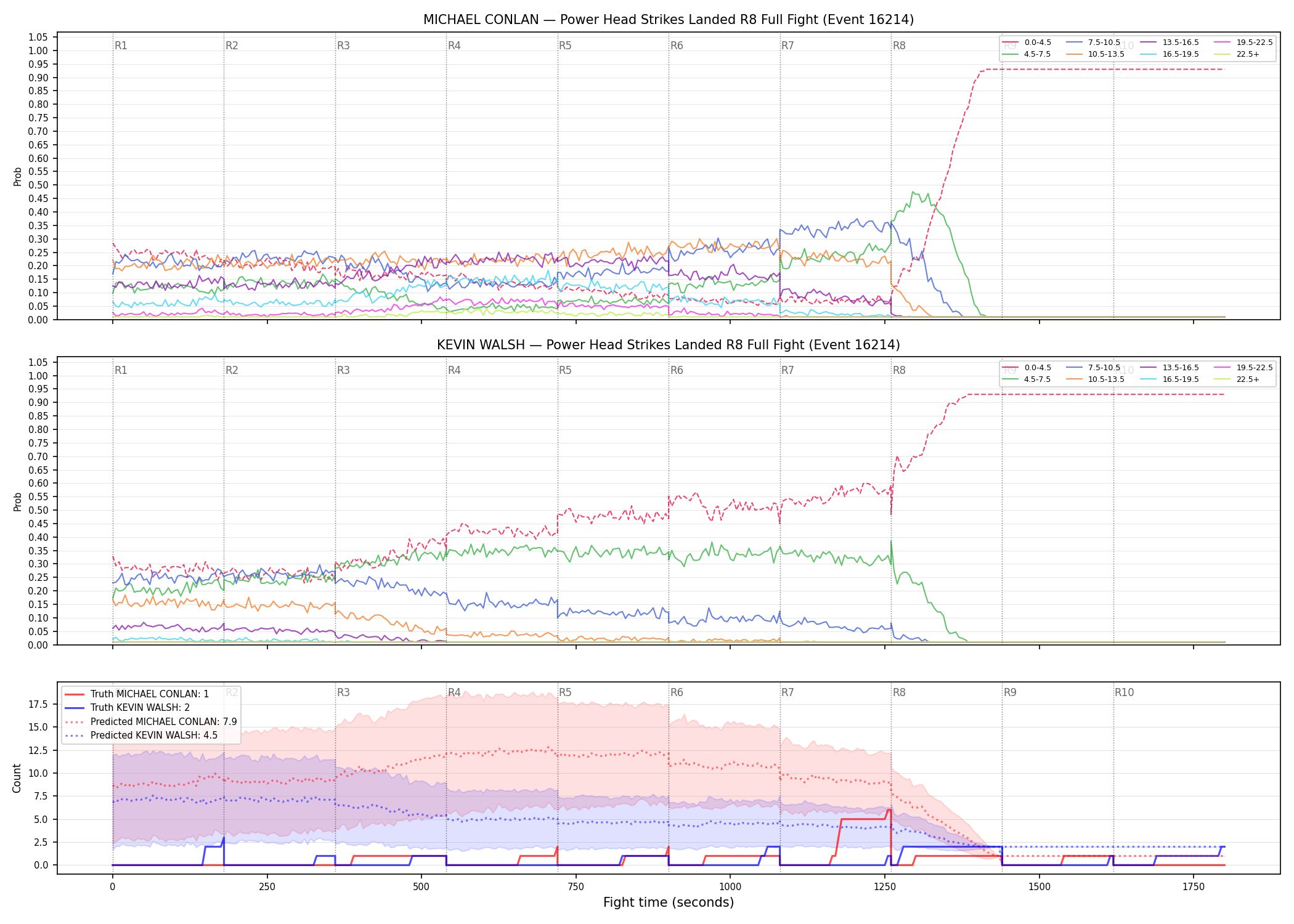
Task: Click round marker R8 in the Count chart
Action: [899, 692]
